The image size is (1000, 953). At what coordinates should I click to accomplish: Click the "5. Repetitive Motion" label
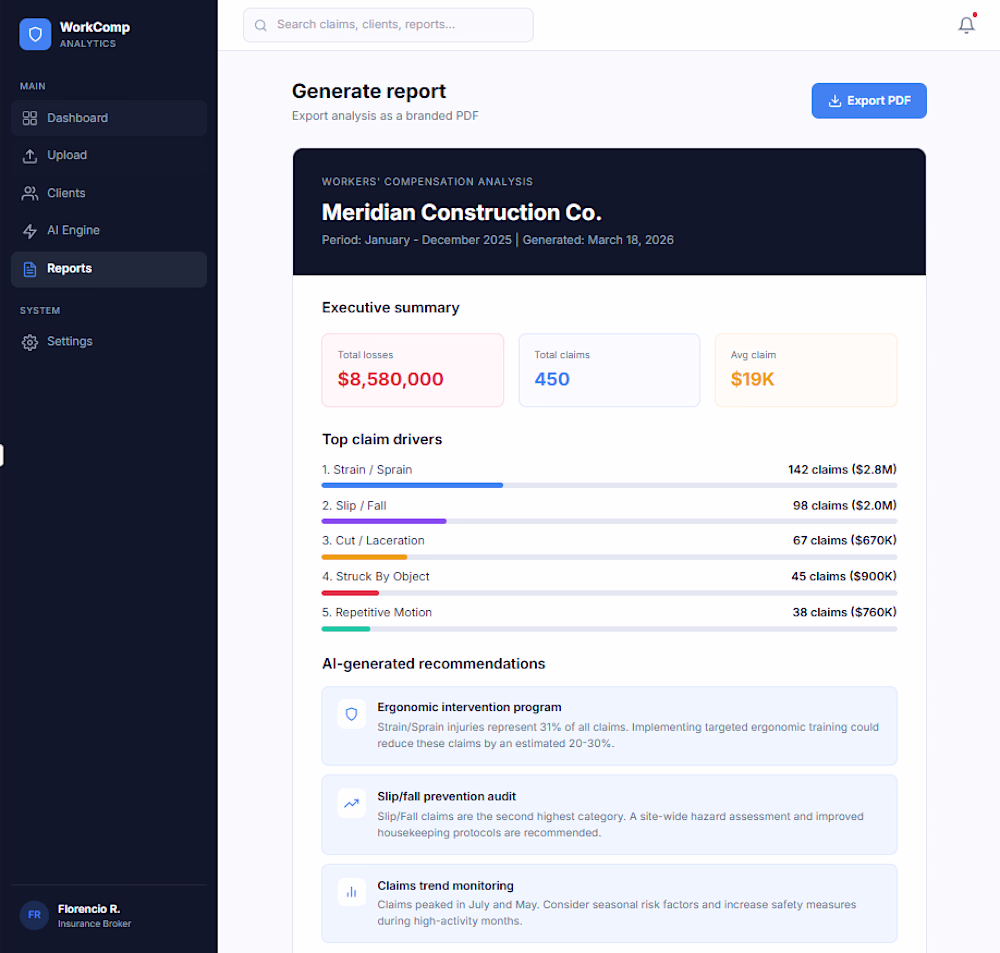tap(377, 612)
